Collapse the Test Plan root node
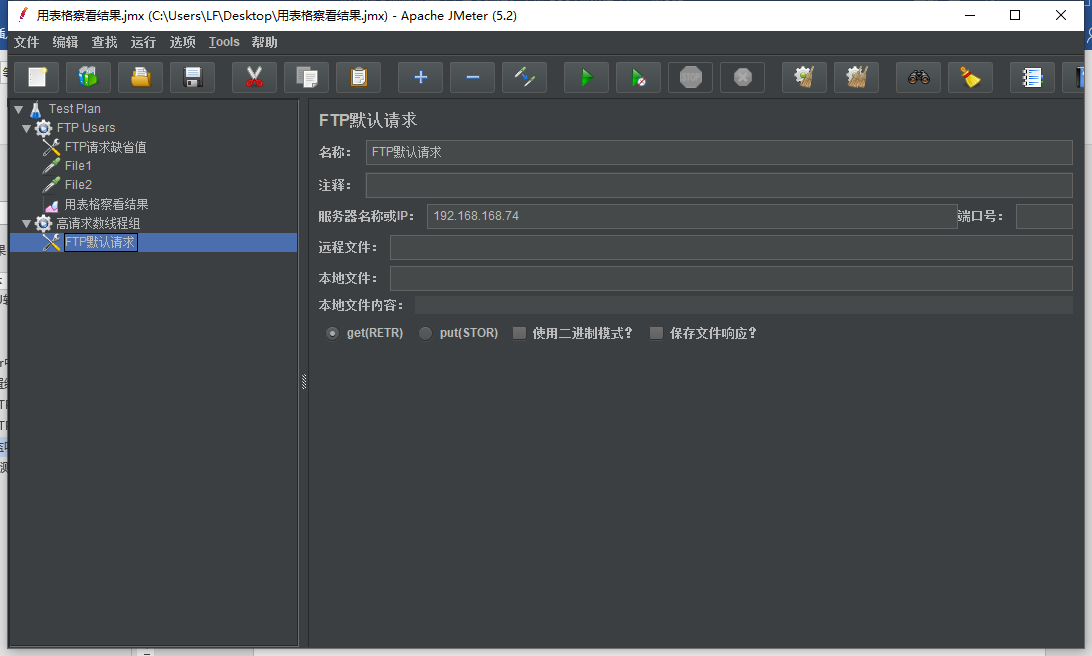The width and height of the screenshot is (1092, 656). pyautogui.click(x=18, y=108)
